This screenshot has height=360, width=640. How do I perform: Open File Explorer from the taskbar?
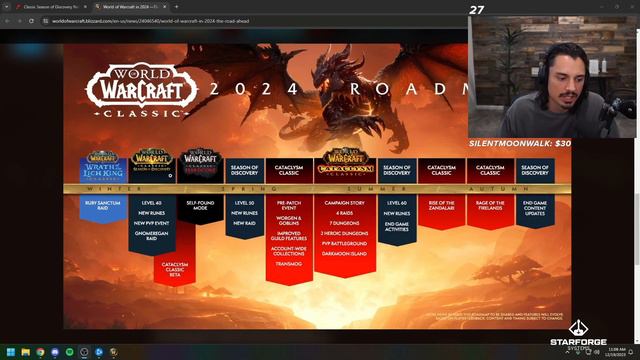point(26,352)
